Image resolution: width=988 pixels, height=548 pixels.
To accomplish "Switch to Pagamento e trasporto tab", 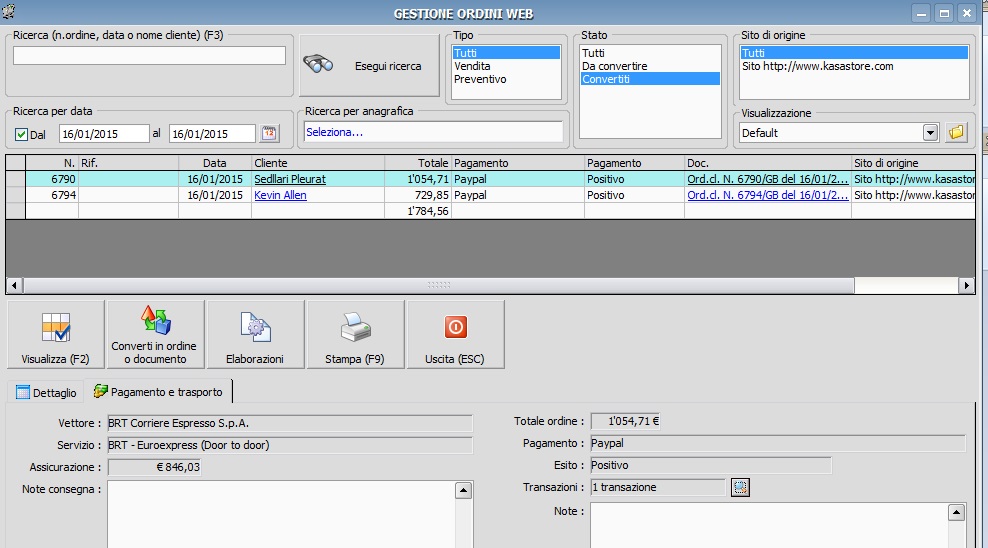I will pyautogui.click(x=158, y=392).
